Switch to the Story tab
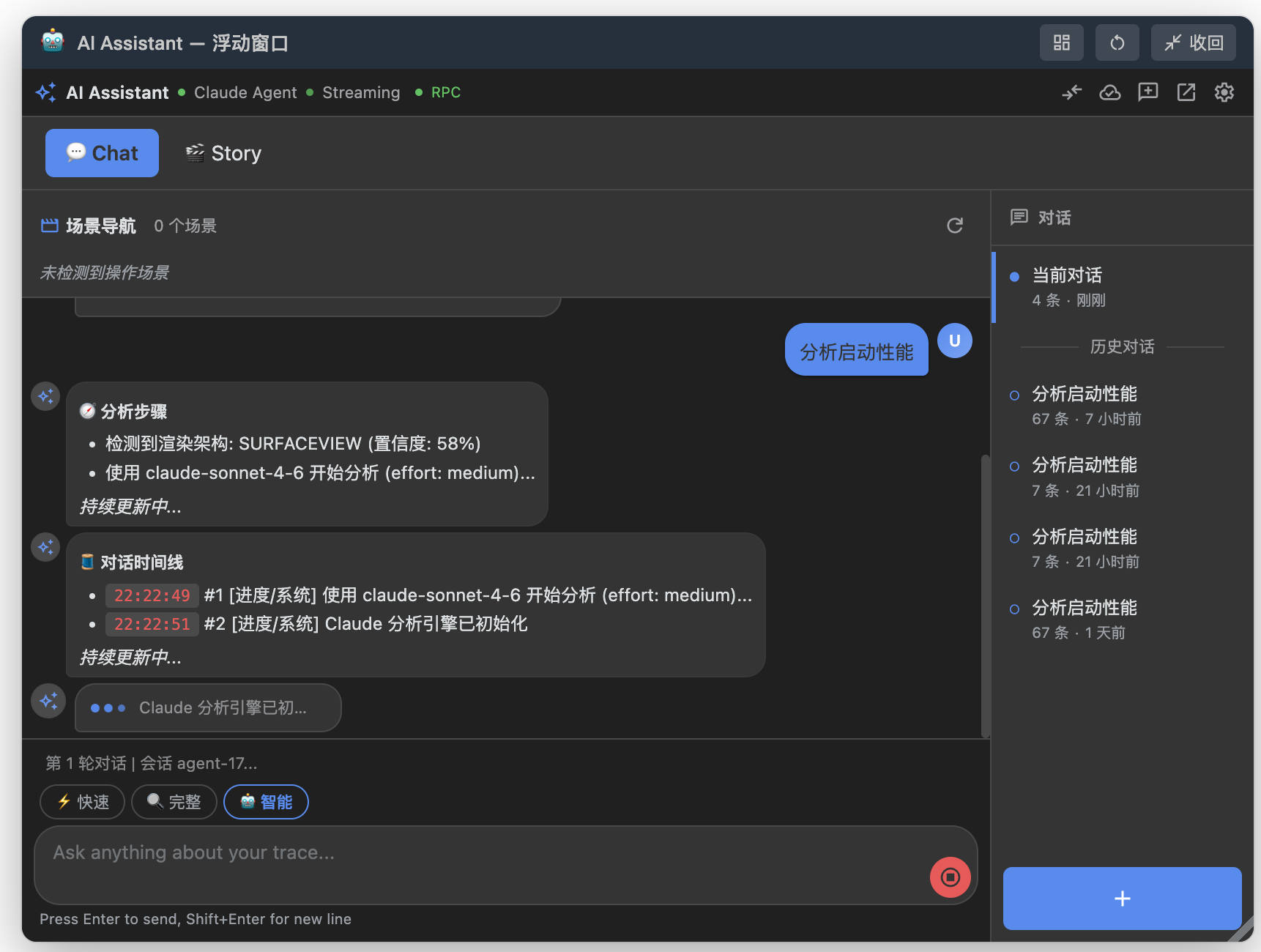The height and width of the screenshot is (952, 1261). tap(223, 153)
